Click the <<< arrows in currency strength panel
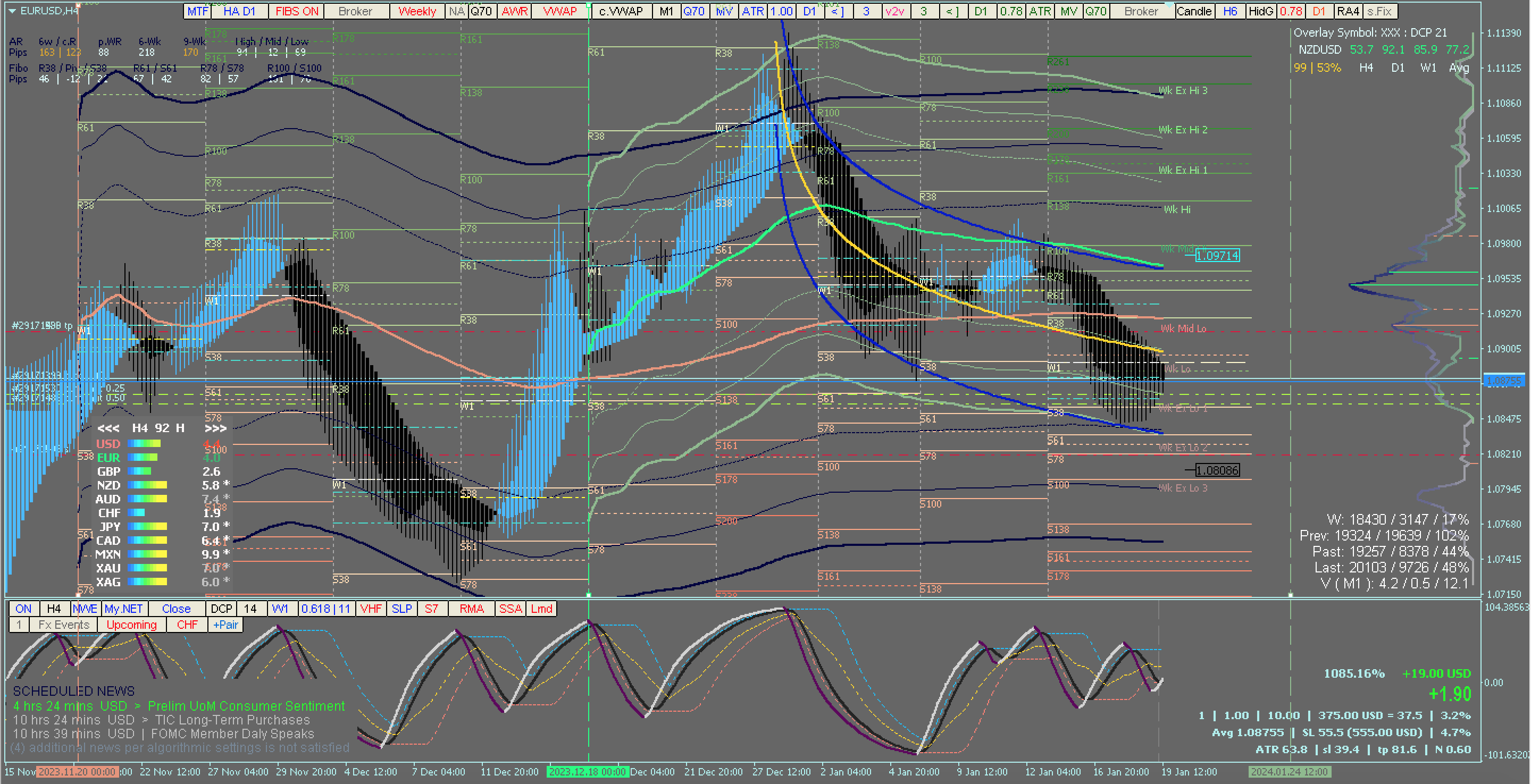The image size is (1531, 784). (x=108, y=428)
